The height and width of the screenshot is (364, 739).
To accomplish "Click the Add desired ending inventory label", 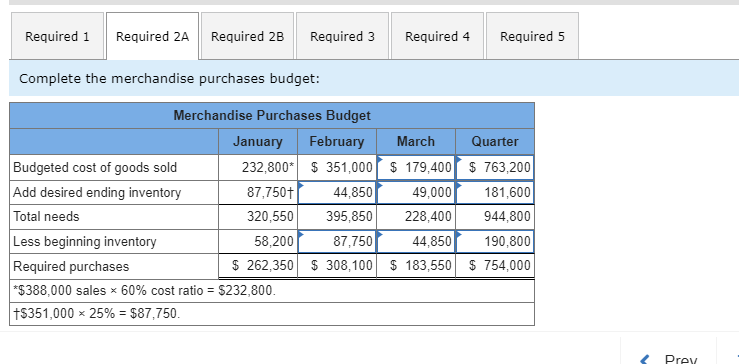I will tap(97, 192).
